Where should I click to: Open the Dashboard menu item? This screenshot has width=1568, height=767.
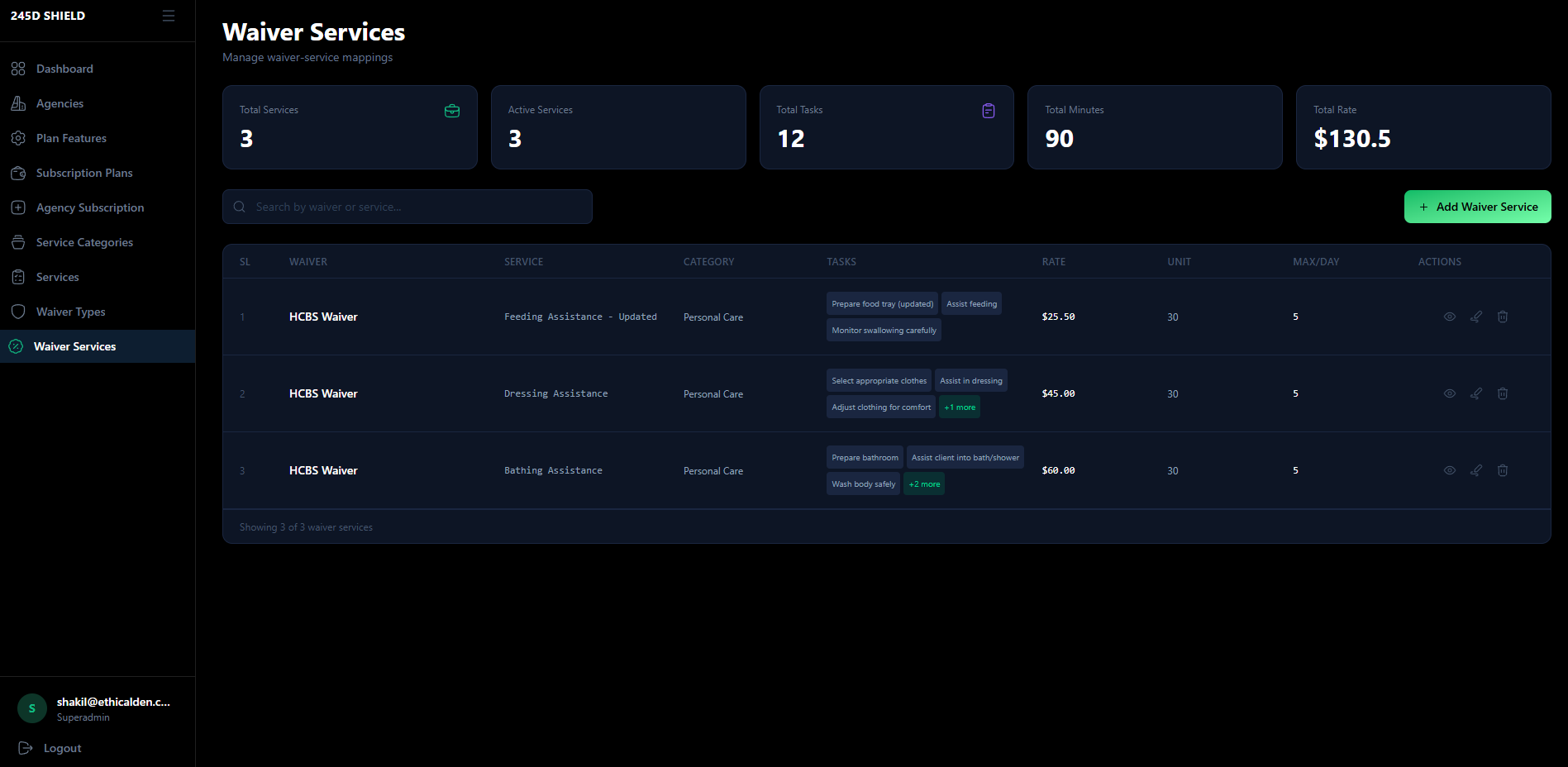coord(98,69)
